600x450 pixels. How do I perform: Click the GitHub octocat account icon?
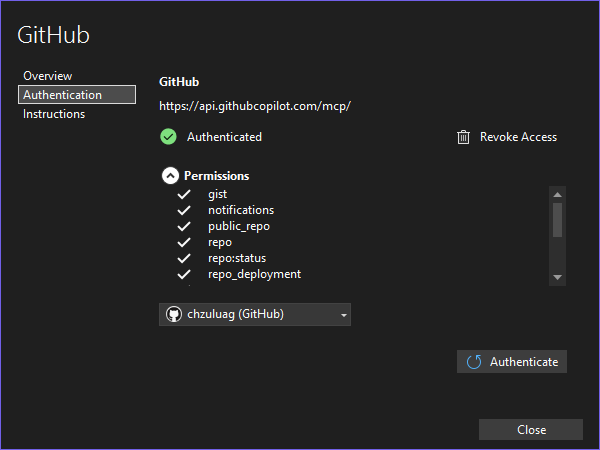tap(174, 315)
